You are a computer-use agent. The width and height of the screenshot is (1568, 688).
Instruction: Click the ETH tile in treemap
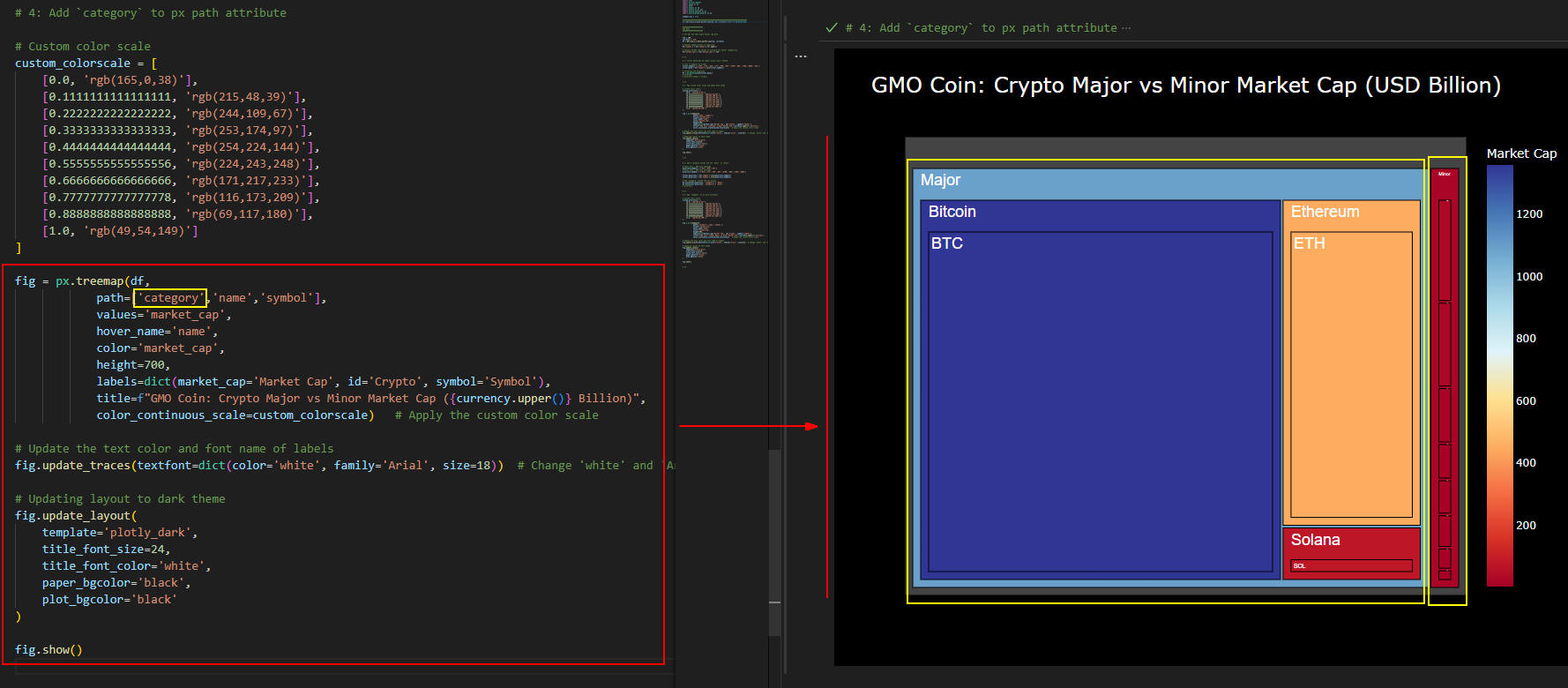1351,374
